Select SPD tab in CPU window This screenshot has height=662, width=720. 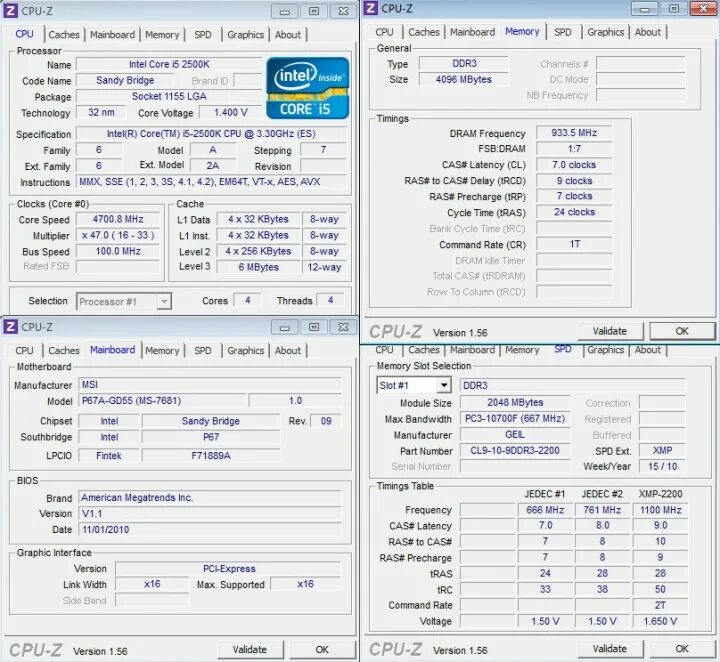click(x=202, y=35)
